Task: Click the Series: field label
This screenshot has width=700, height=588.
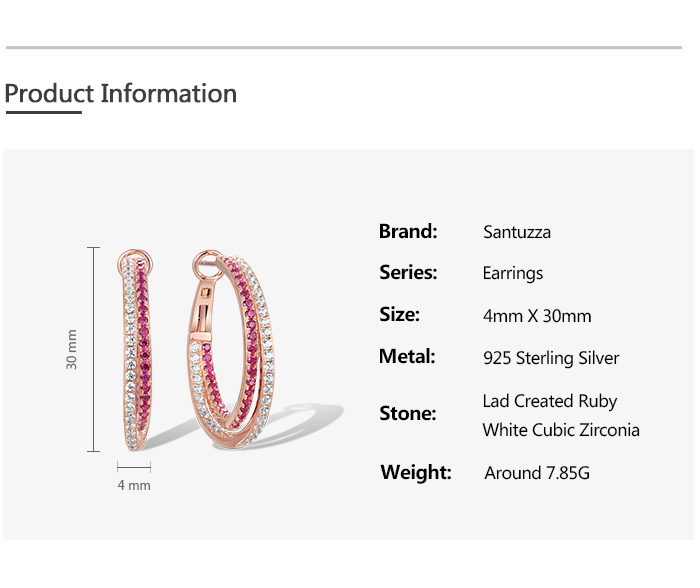Action: 408,272
